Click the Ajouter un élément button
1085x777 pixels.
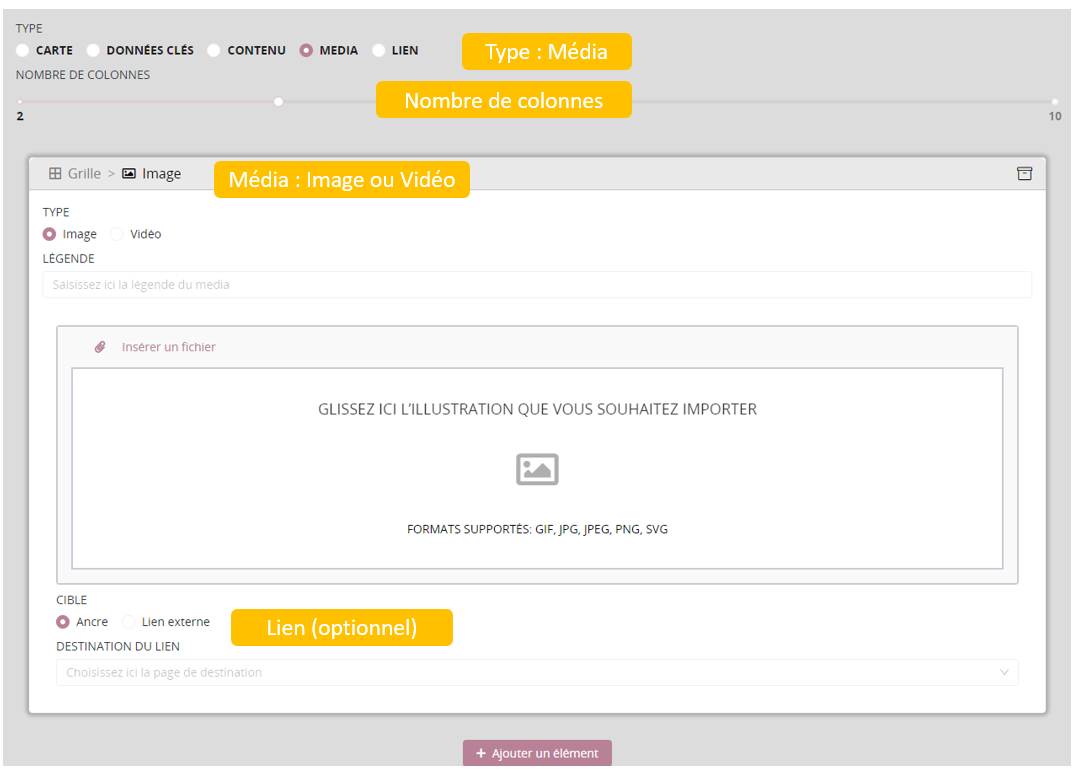(537, 753)
